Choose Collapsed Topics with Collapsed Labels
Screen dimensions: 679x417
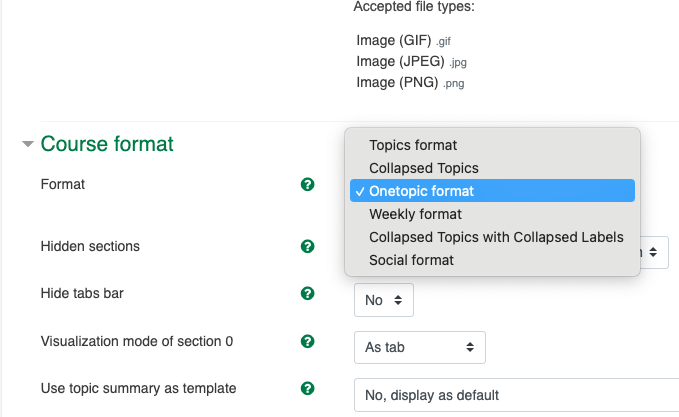click(496, 237)
